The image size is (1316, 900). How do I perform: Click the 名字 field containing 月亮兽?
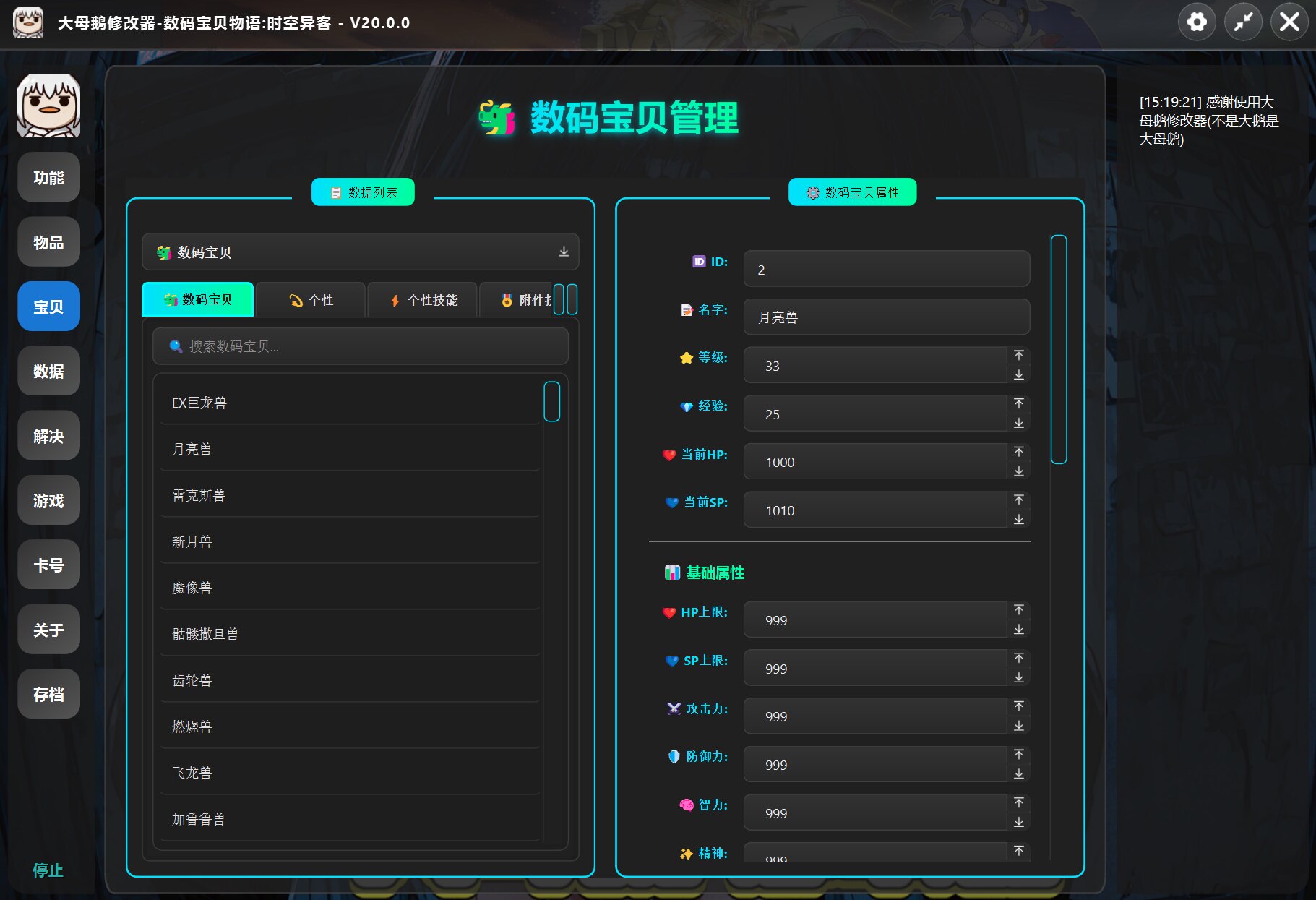pyautogui.click(x=886, y=317)
